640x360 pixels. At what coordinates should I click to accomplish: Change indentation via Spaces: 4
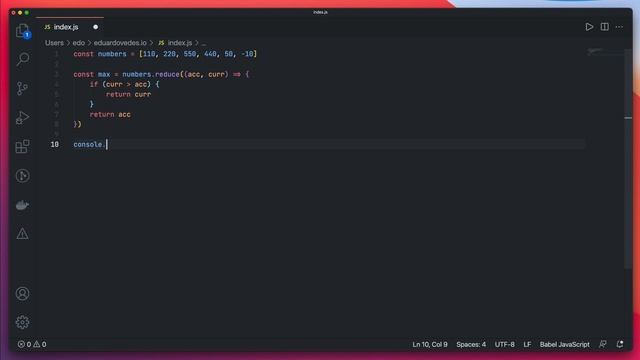(x=471, y=344)
